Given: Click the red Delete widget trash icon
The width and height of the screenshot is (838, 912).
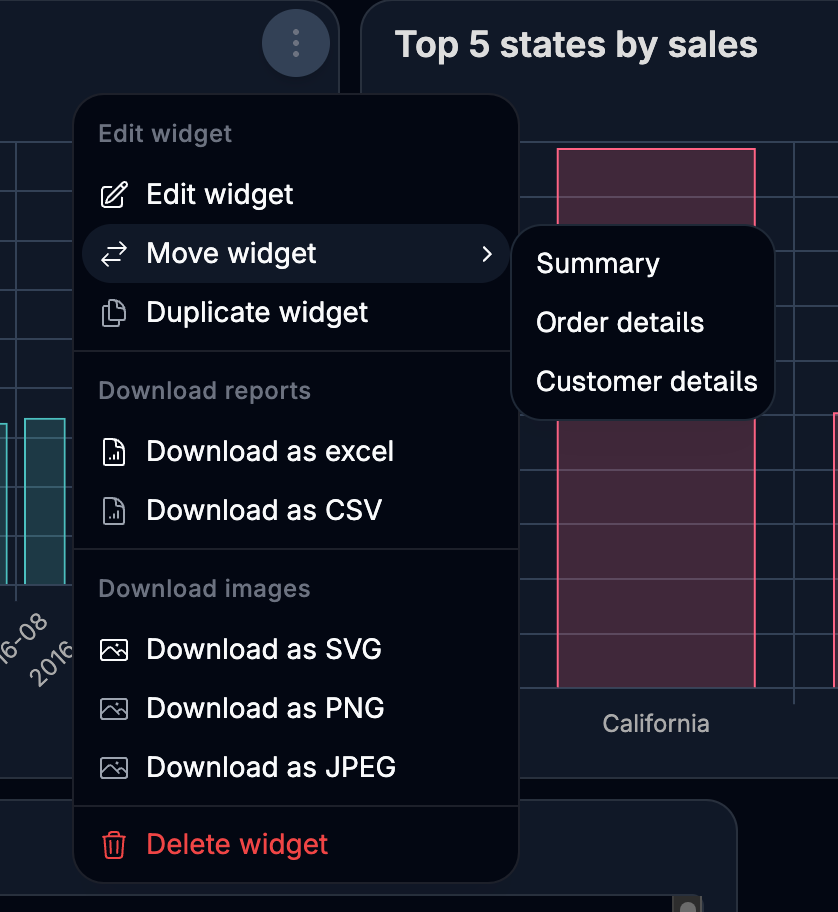Looking at the screenshot, I should (x=115, y=845).
